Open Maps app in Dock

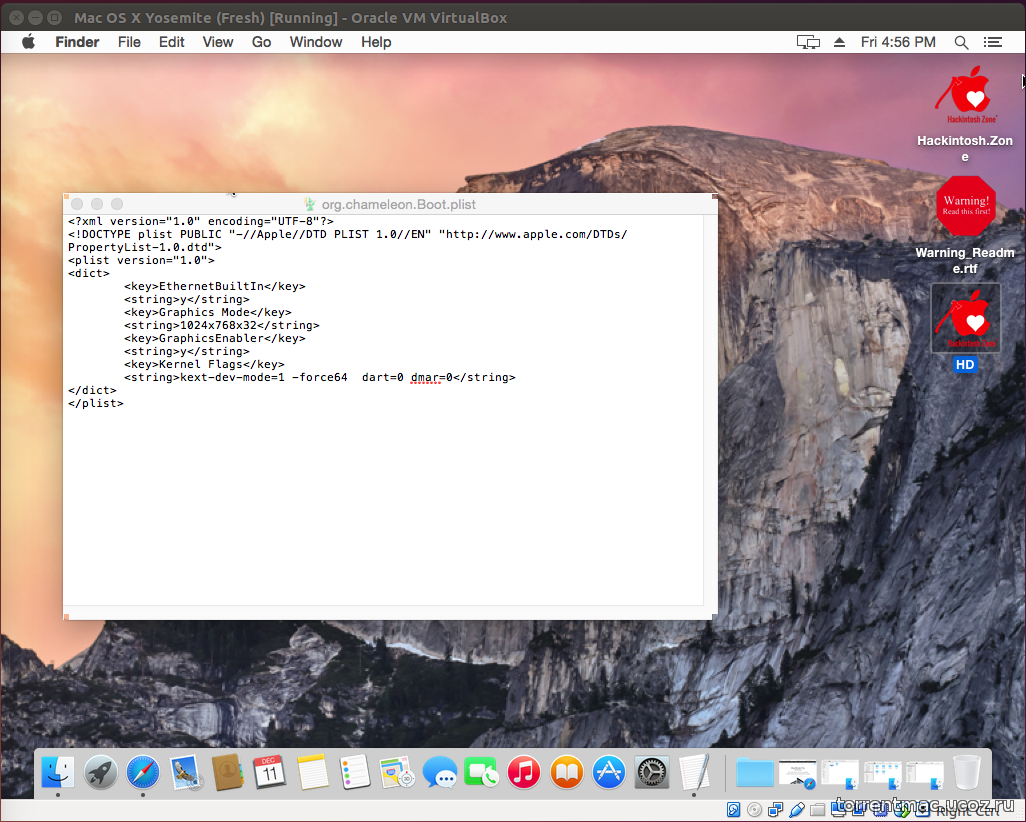pos(397,772)
